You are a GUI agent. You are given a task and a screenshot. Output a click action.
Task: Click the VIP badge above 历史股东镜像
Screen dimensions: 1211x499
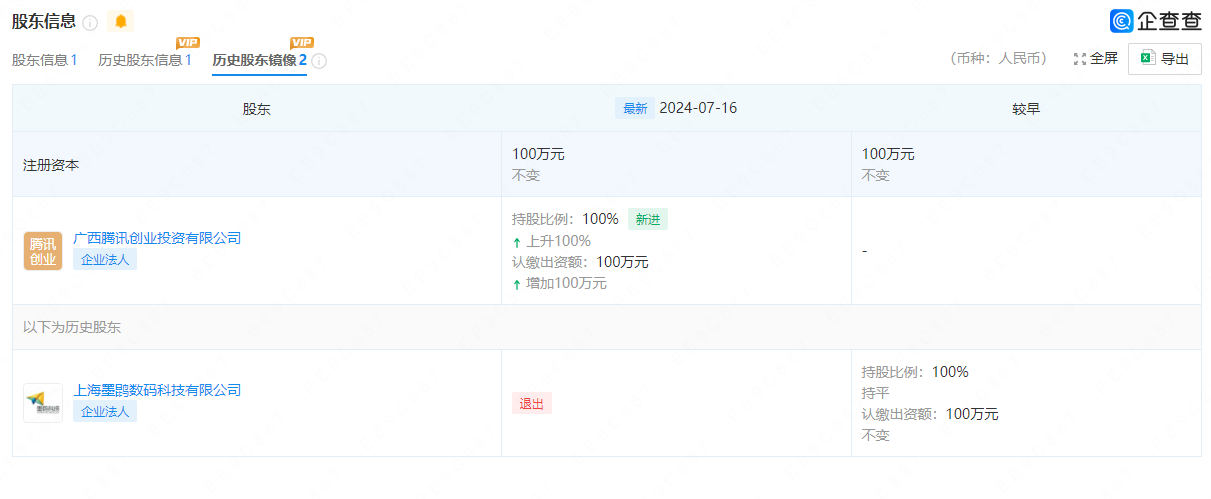click(x=302, y=42)
